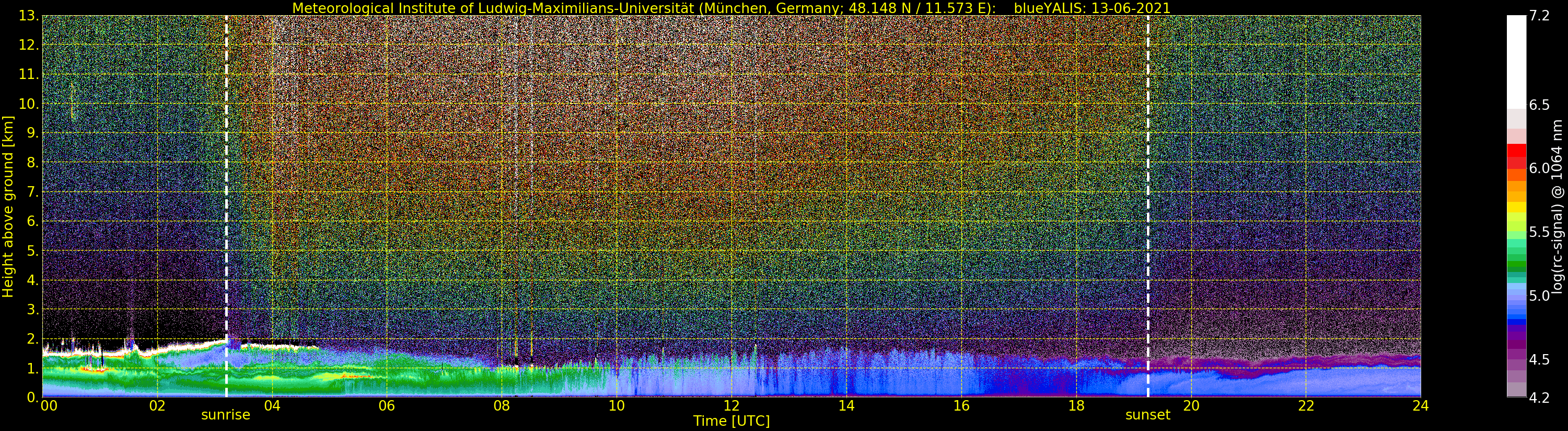The height and width of the screenshot is (431, 1568).
Task: Click the 18 time tick label
Action: [1076, 405]
